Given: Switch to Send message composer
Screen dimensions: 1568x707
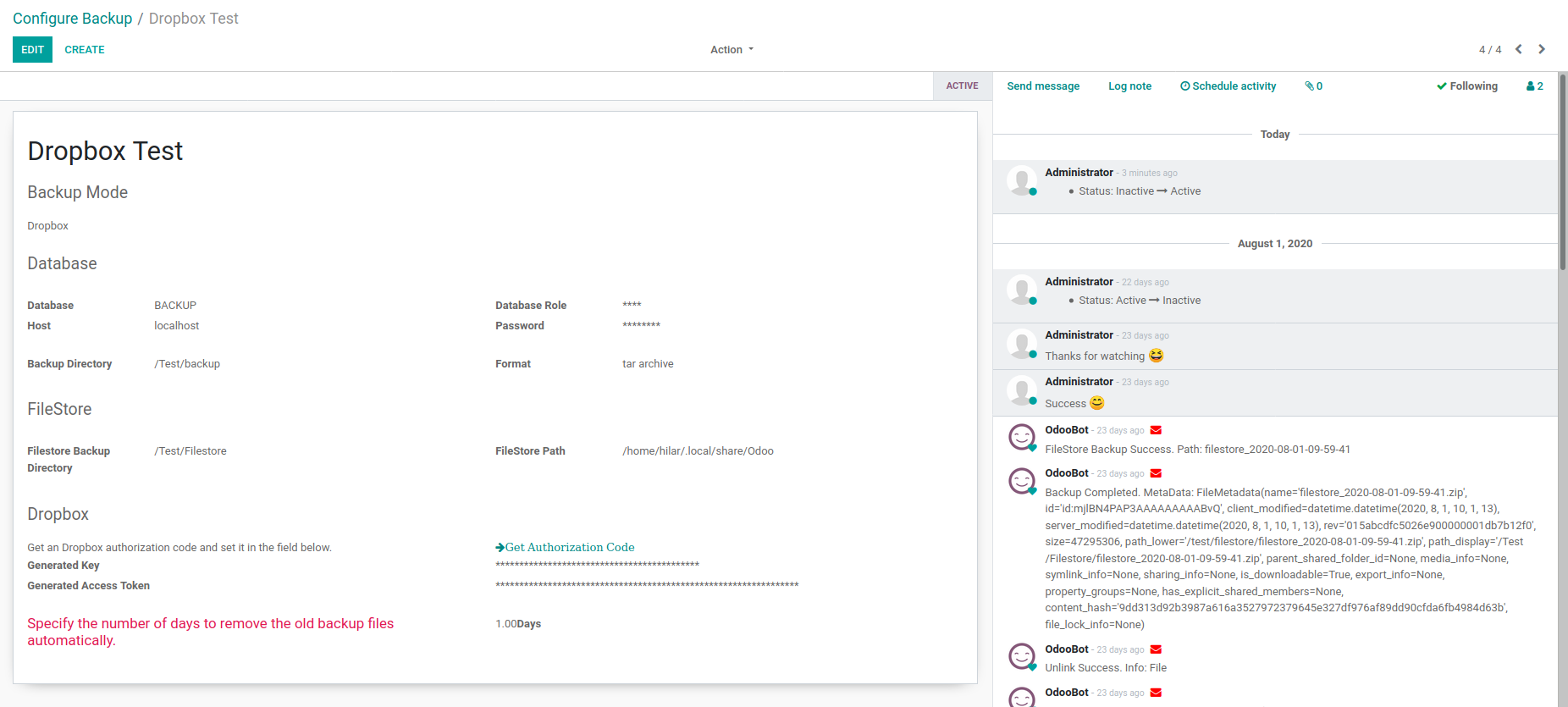Looking at the screenshot, I should [x=1043, y=86].
